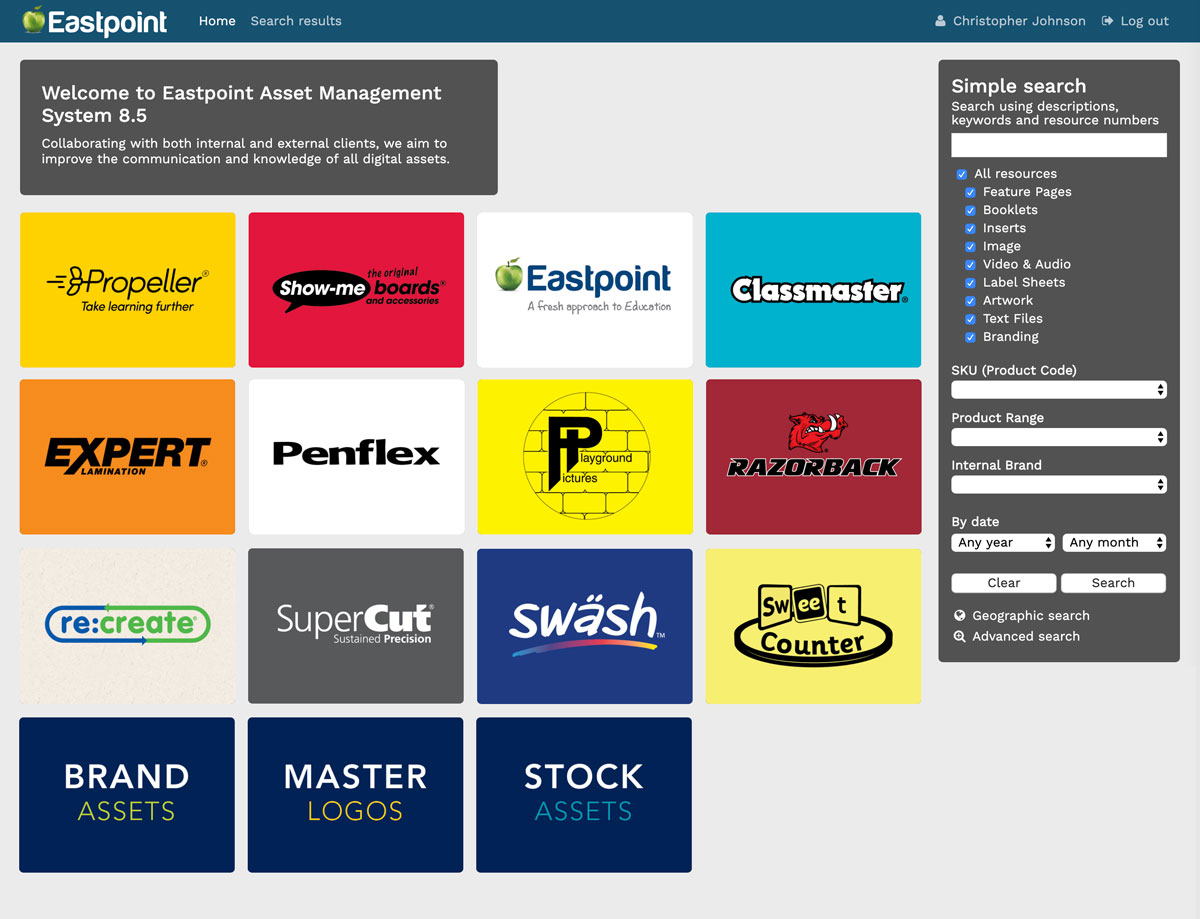Click the Search button

point(1113,583)
